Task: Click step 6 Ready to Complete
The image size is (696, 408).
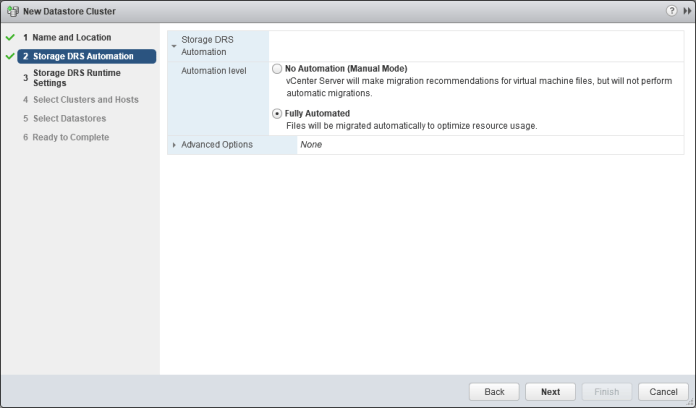Action: click(71, 137)
